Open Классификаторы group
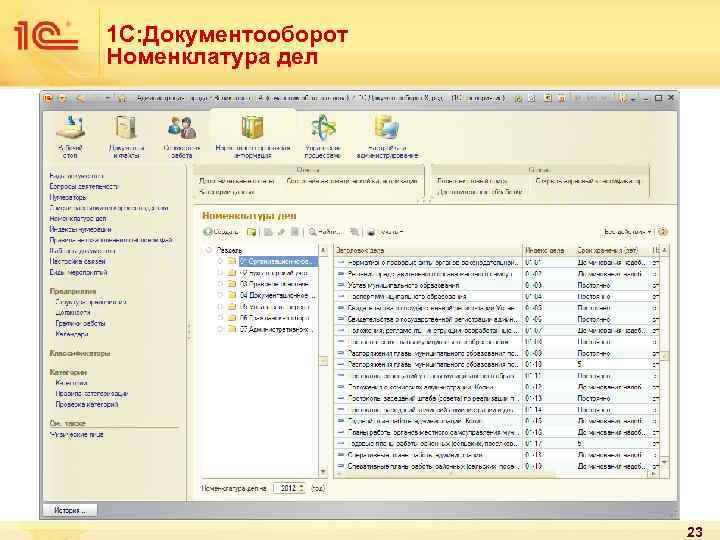The image size is (720, 540). [80, 354]
